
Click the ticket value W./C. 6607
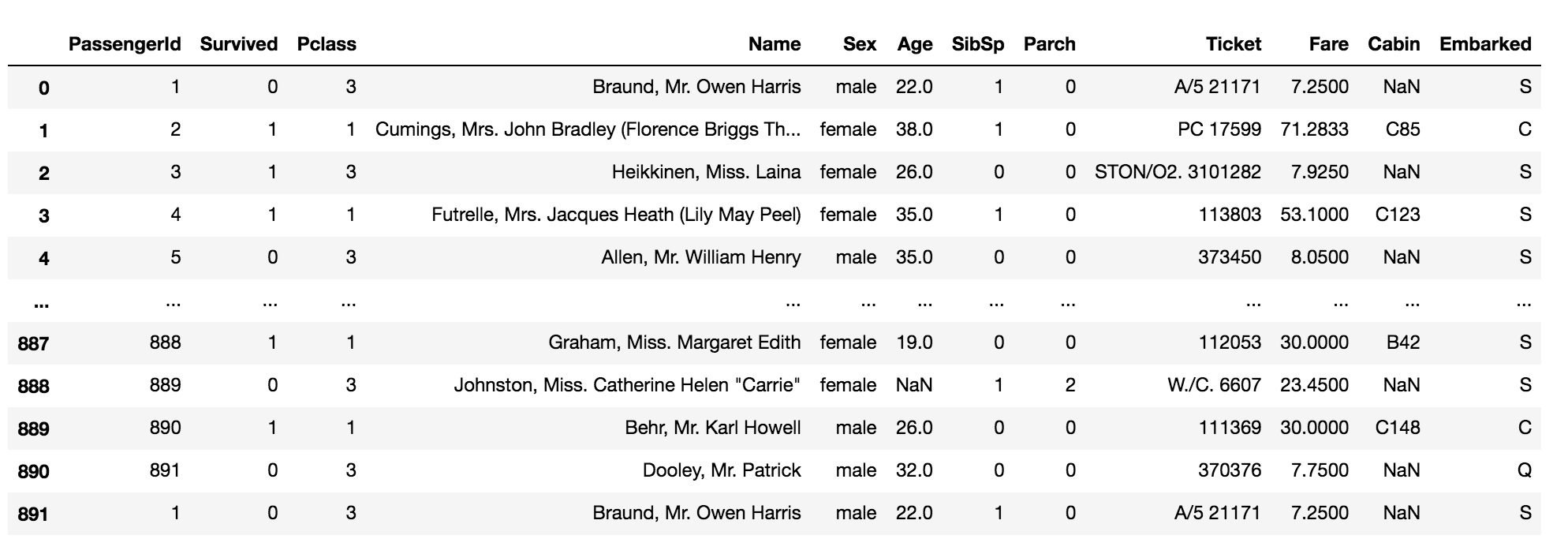[1214, 385]
